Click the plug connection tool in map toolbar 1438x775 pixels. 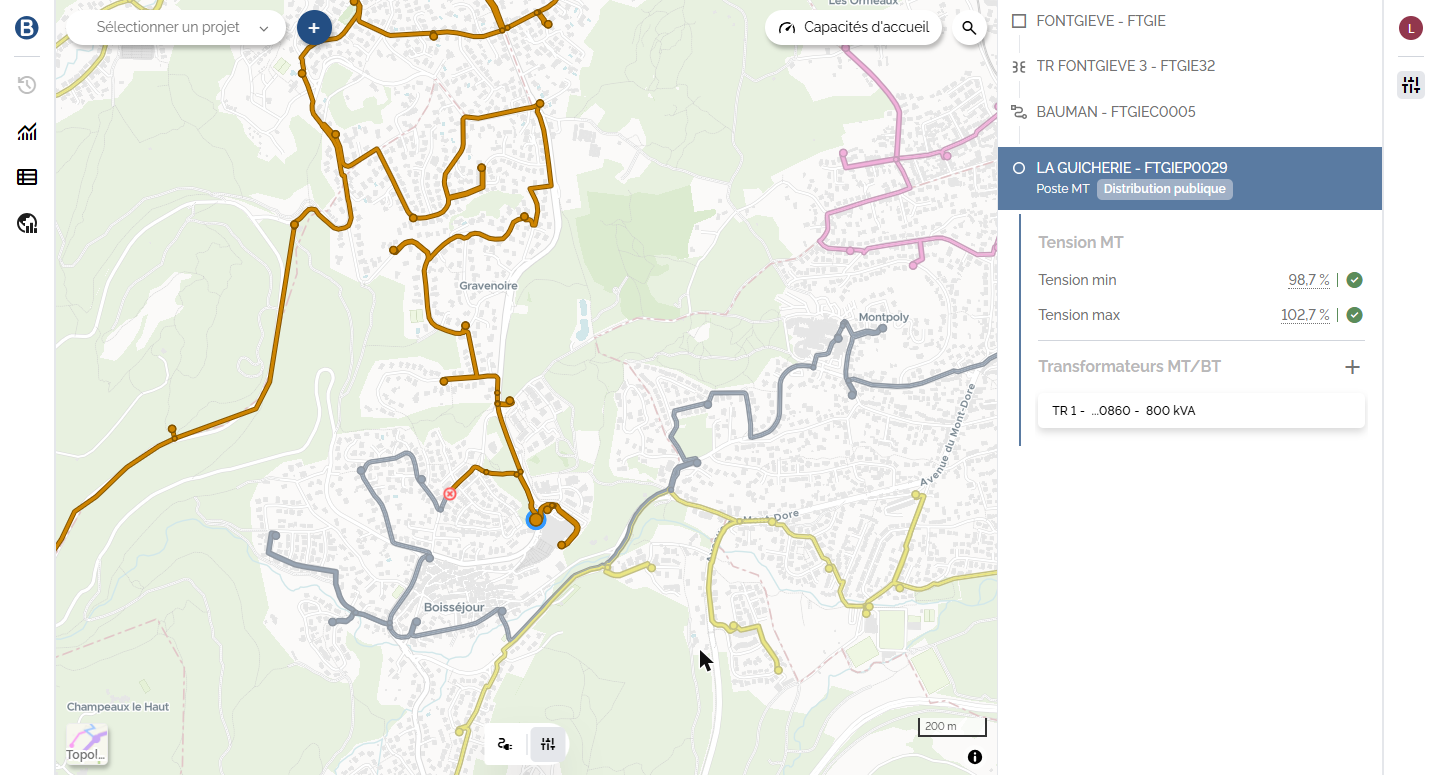pos(506,744)
